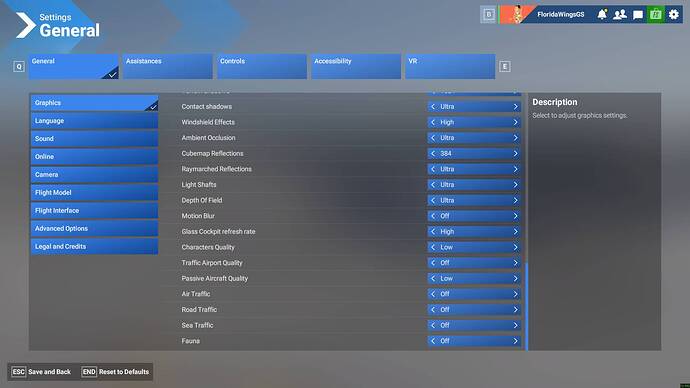The width and height of the screenshot is (690, 388).
Task: Select the General tab
Action: pos(74,66)
